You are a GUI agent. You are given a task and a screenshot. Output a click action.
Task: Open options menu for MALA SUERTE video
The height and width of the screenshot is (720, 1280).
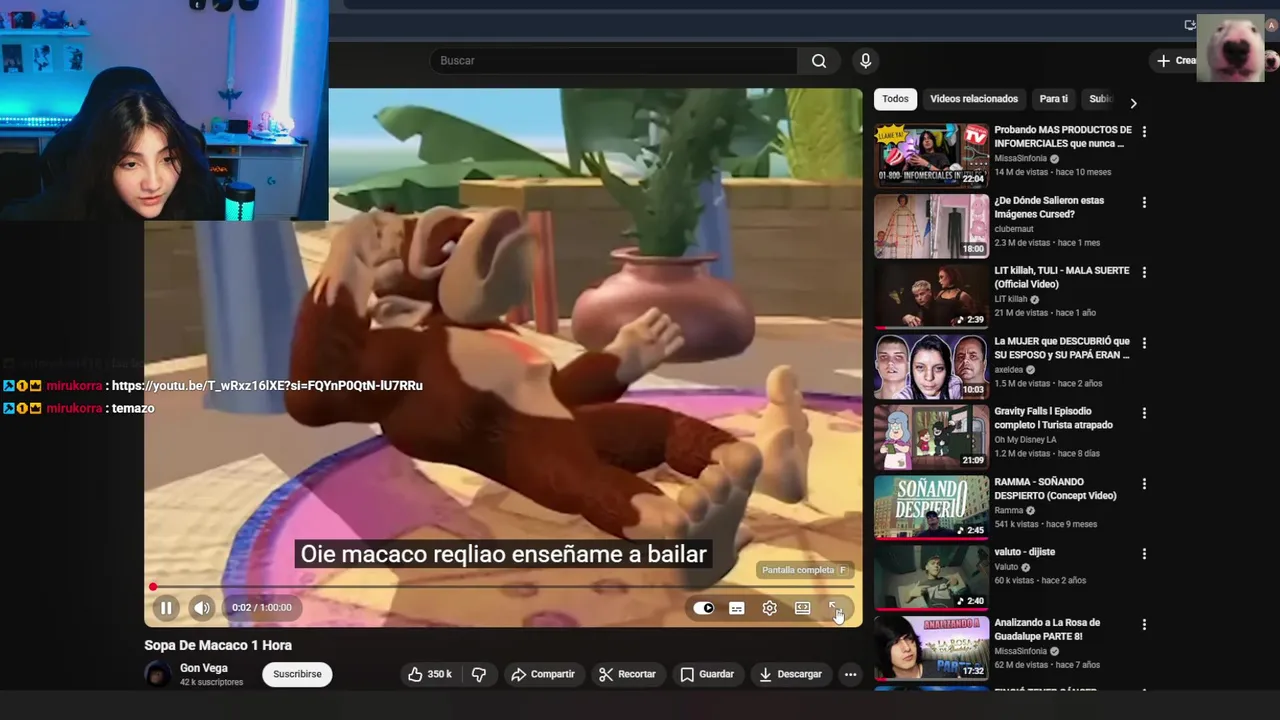click(x=1144, y=272)
